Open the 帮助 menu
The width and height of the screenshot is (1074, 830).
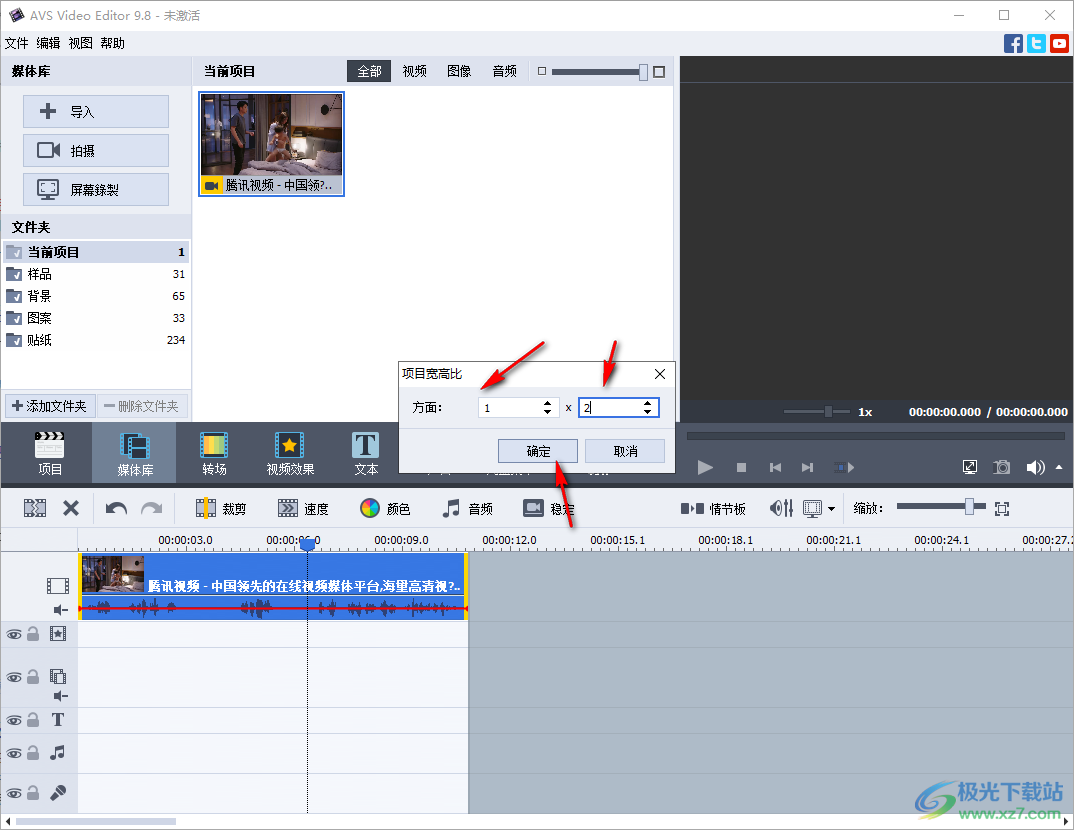[112, 43]
